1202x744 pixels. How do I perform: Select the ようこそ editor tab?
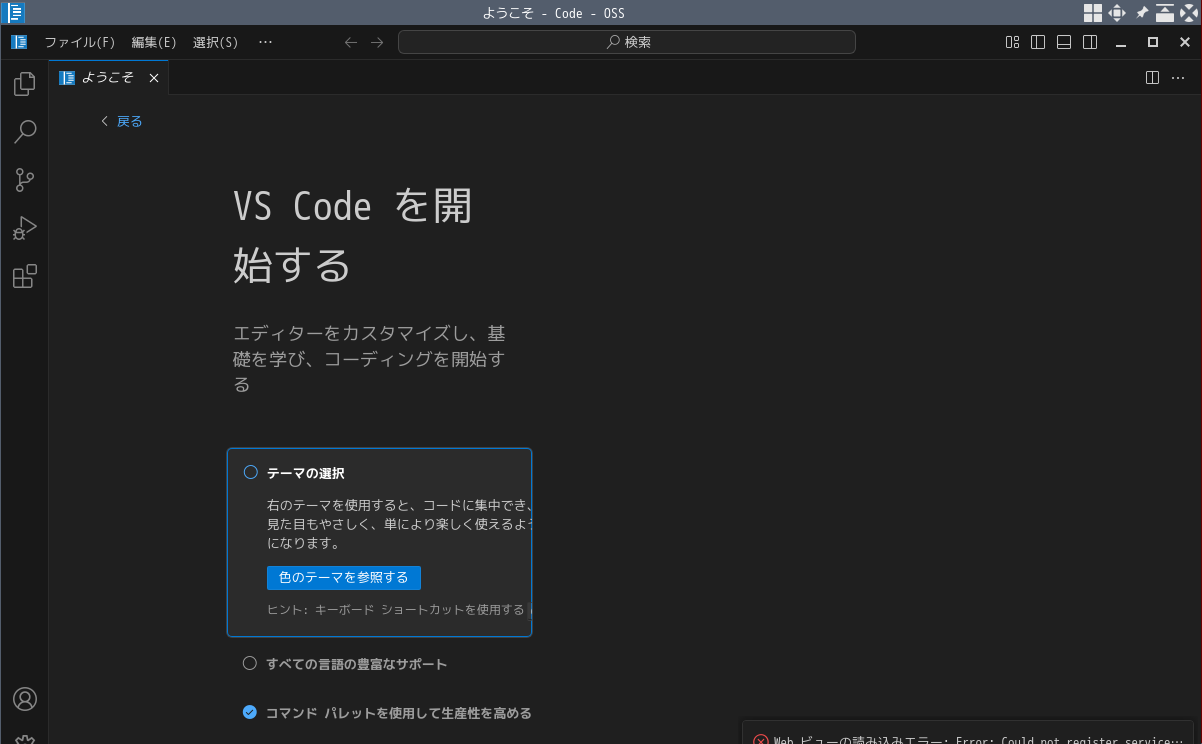tap(108, 77)
